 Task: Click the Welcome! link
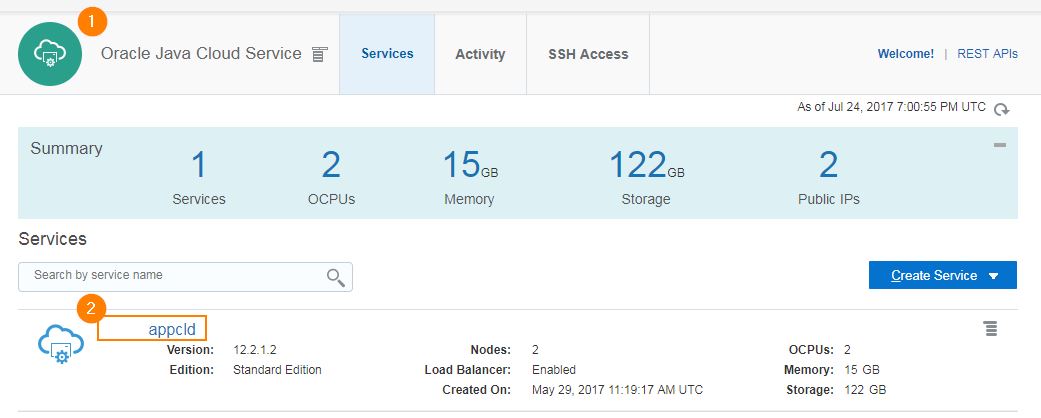pyautogui.click(x=906, y=54)
